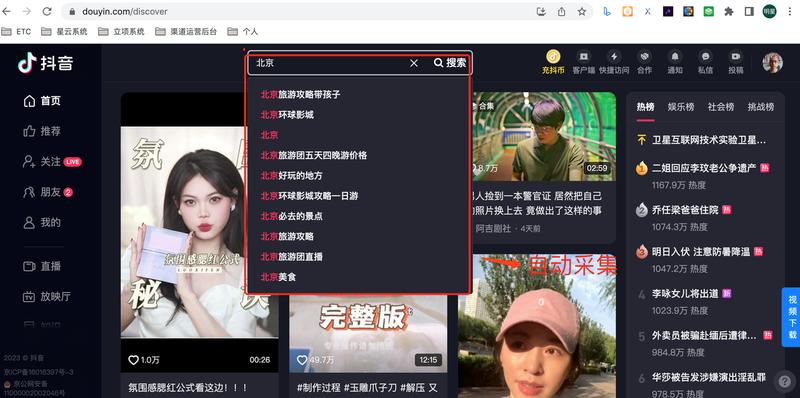Image resolution: width=800 pixels, height=398 pixels.
Task: Select suggestion 北京旅游攻略
Action: click(x=287, y=236)
